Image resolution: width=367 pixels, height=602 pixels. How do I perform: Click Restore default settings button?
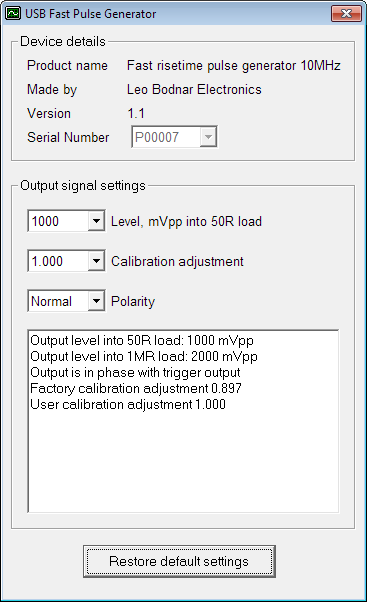(x=179, y=561)
